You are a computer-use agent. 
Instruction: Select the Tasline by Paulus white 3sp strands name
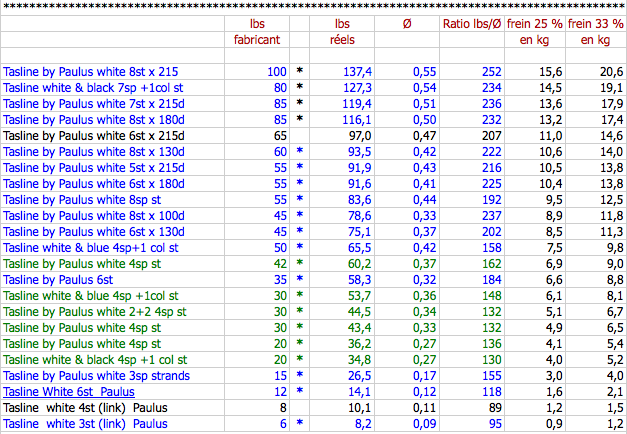96,376
